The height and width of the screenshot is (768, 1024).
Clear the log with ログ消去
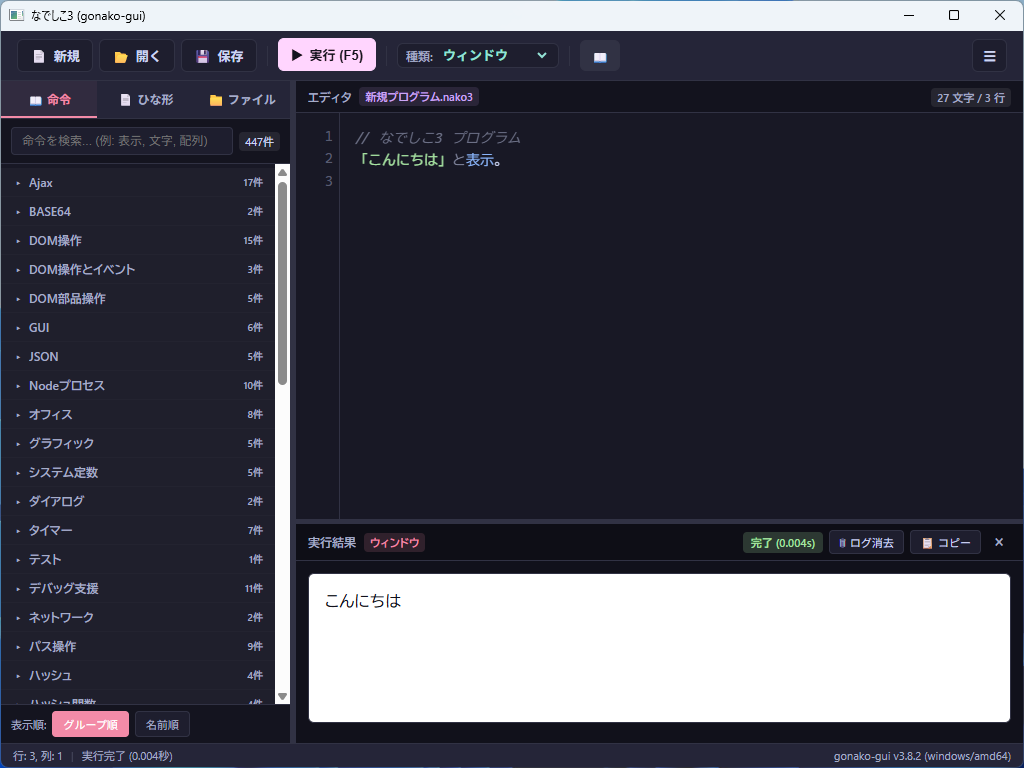[866, 543]
